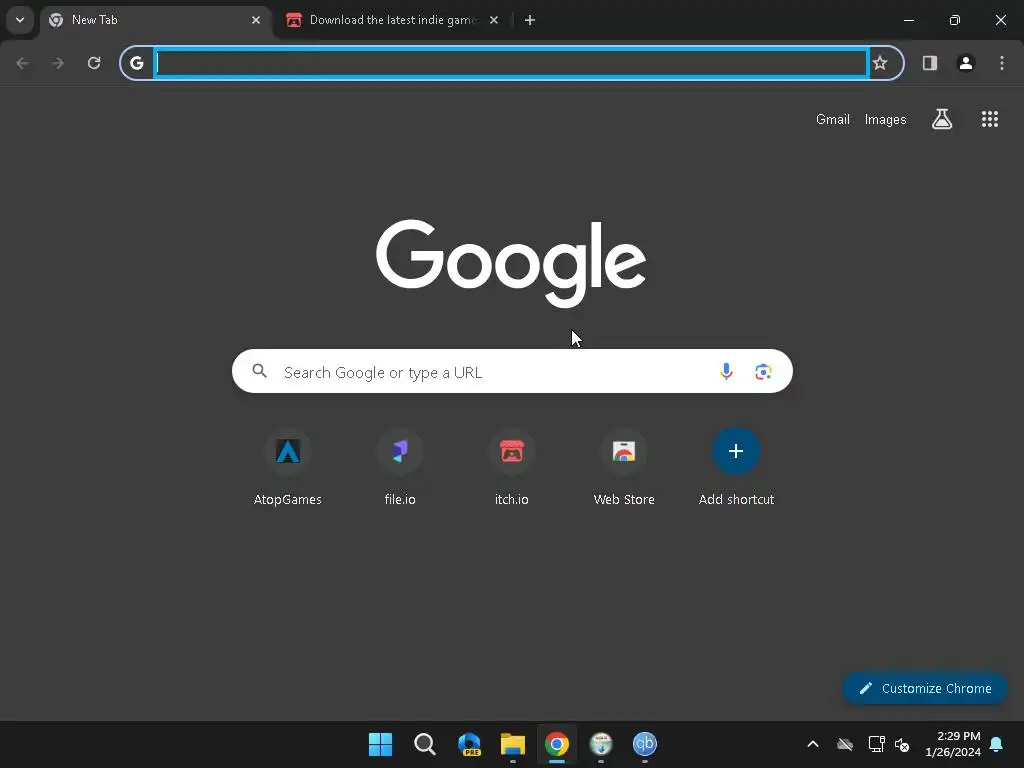The height and width of the screenshot is (768, 1024).
Task: Click the Search Google or type a URL box
Action: click(512, 371)
